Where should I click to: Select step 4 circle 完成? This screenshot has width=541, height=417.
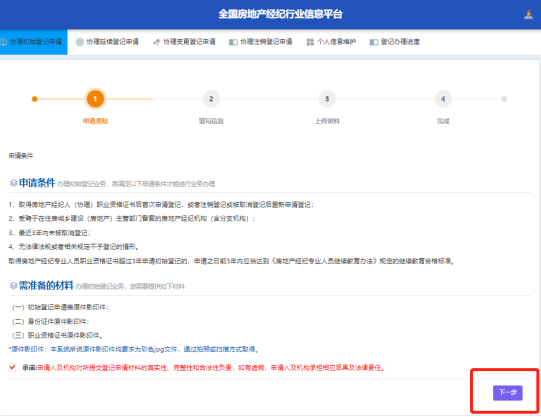click(443, 99)
